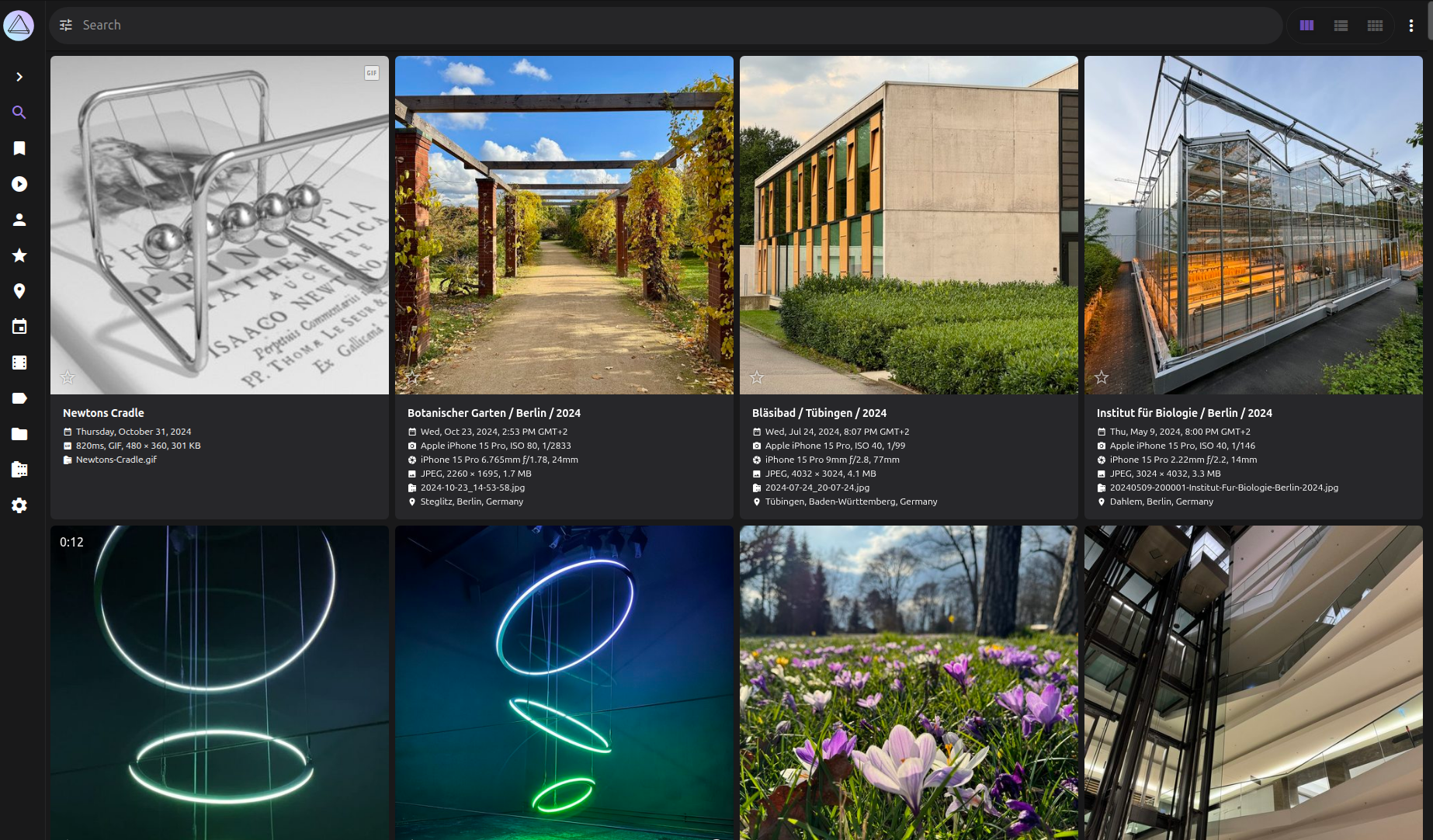Screen dimensions: 1433x840
Task: Open Library files icon in sidebar
Action: pos(19,470)
